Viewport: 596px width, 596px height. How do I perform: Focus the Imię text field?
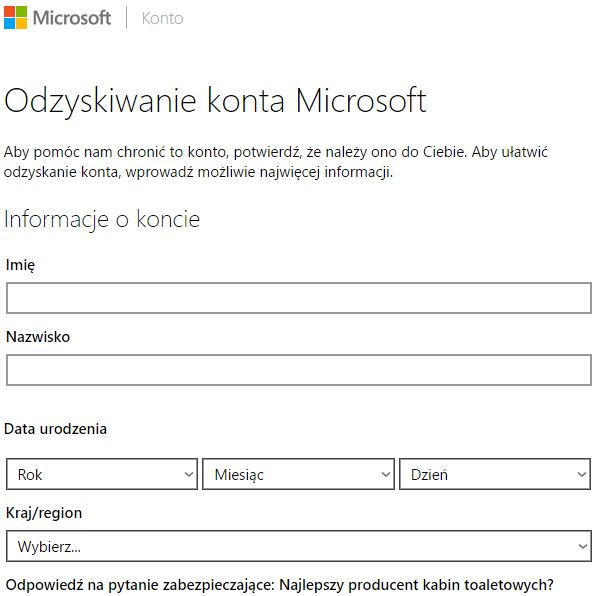point(299,298)
